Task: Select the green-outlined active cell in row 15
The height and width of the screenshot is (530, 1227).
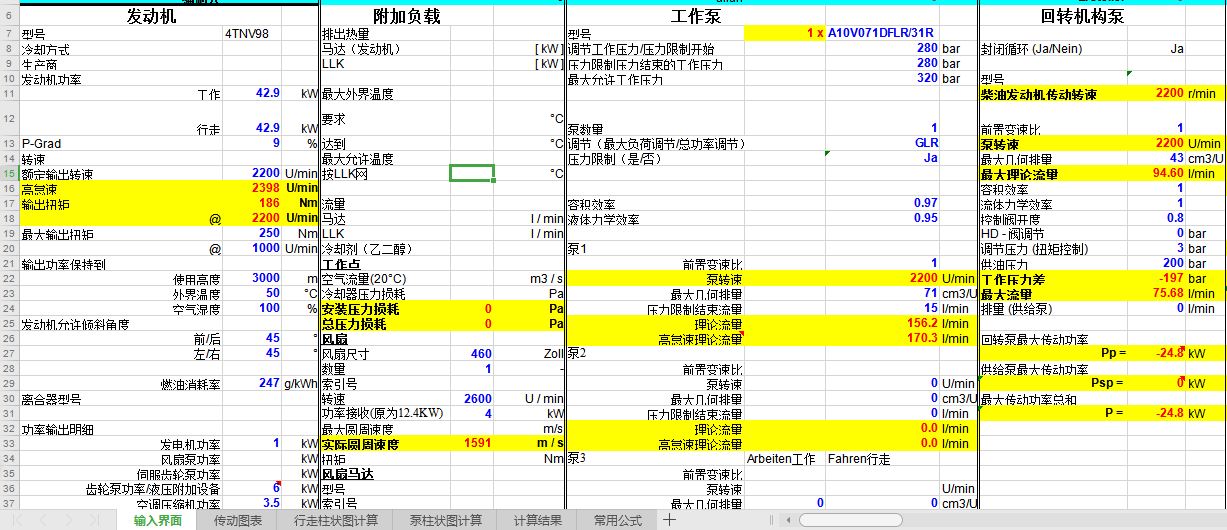Action: [x=472, y=173]
